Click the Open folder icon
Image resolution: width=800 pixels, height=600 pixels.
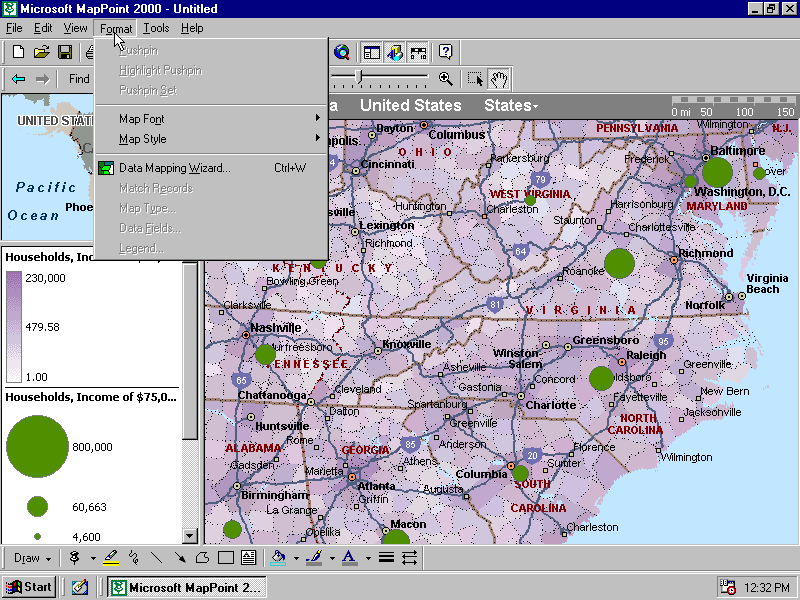[41, 52]
